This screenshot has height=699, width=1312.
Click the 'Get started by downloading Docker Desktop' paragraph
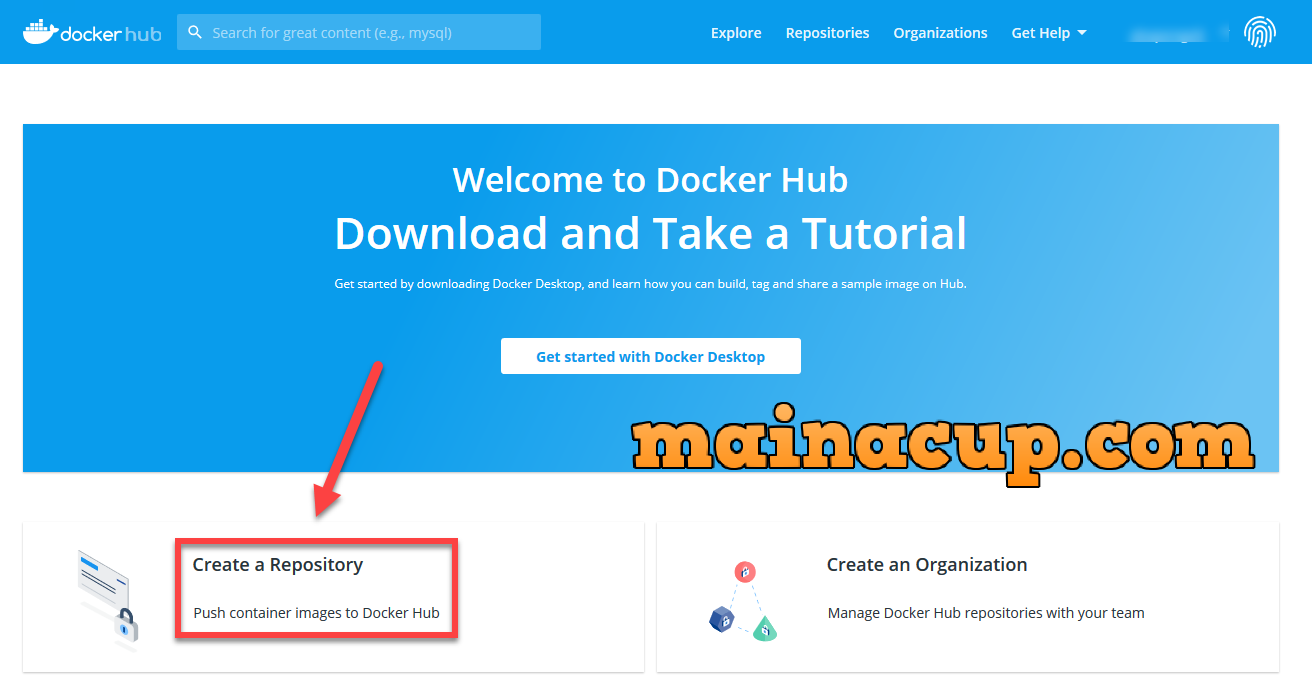coord(650,284)
